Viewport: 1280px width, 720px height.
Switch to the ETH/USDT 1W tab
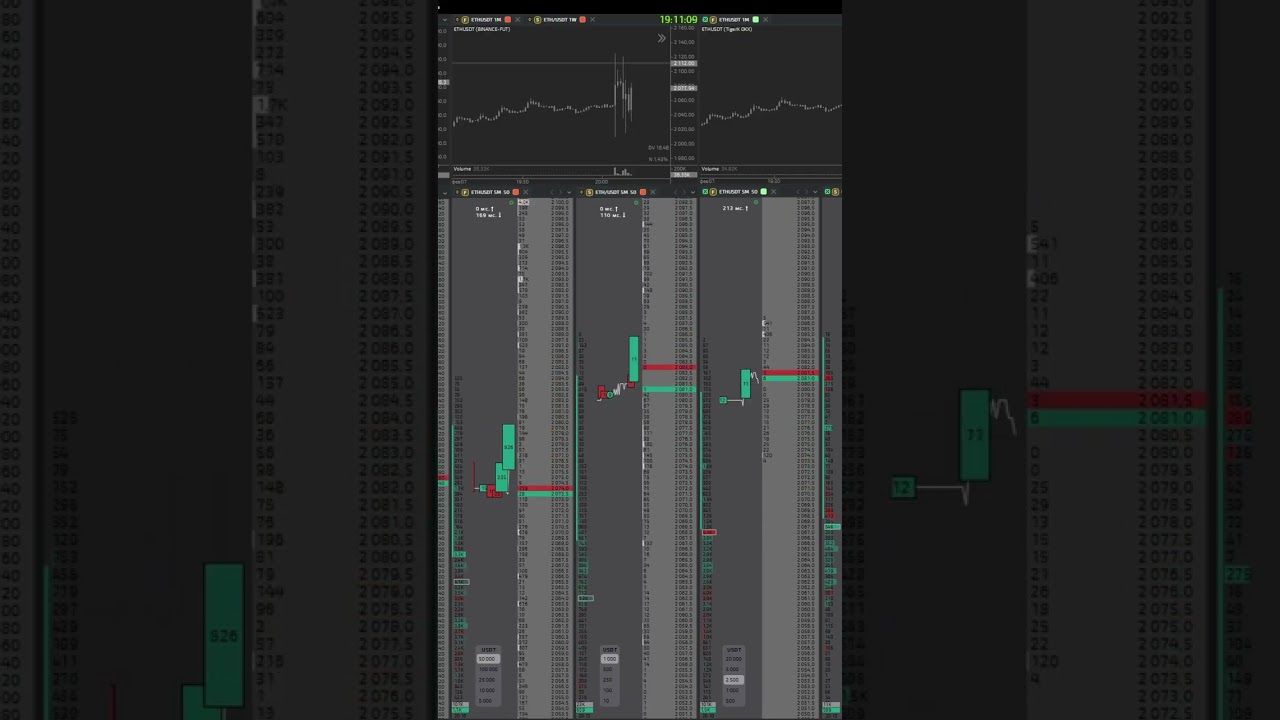point(560,20)
